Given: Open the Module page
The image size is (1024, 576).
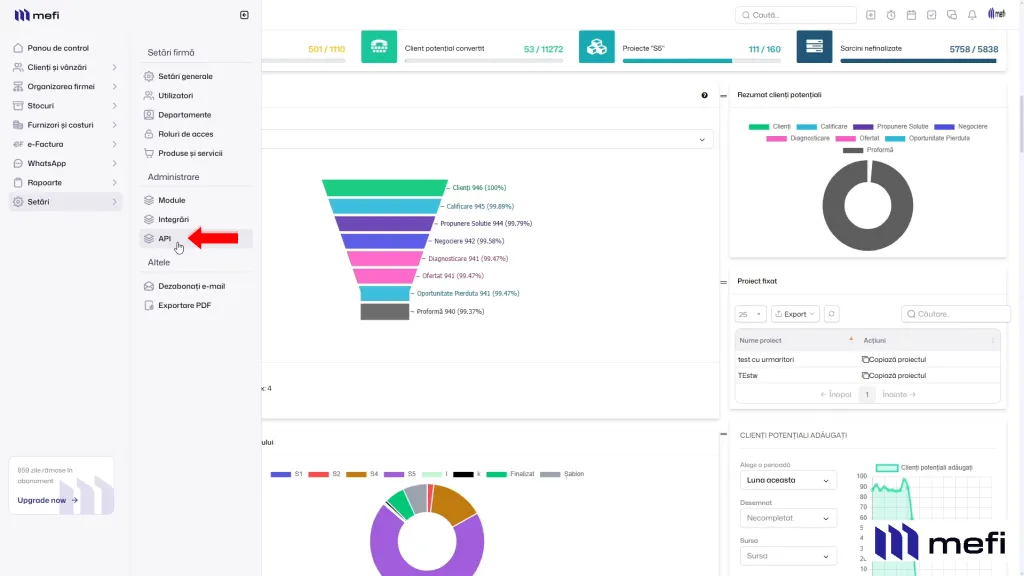Looking at the screenshot, I should [171, 200].
